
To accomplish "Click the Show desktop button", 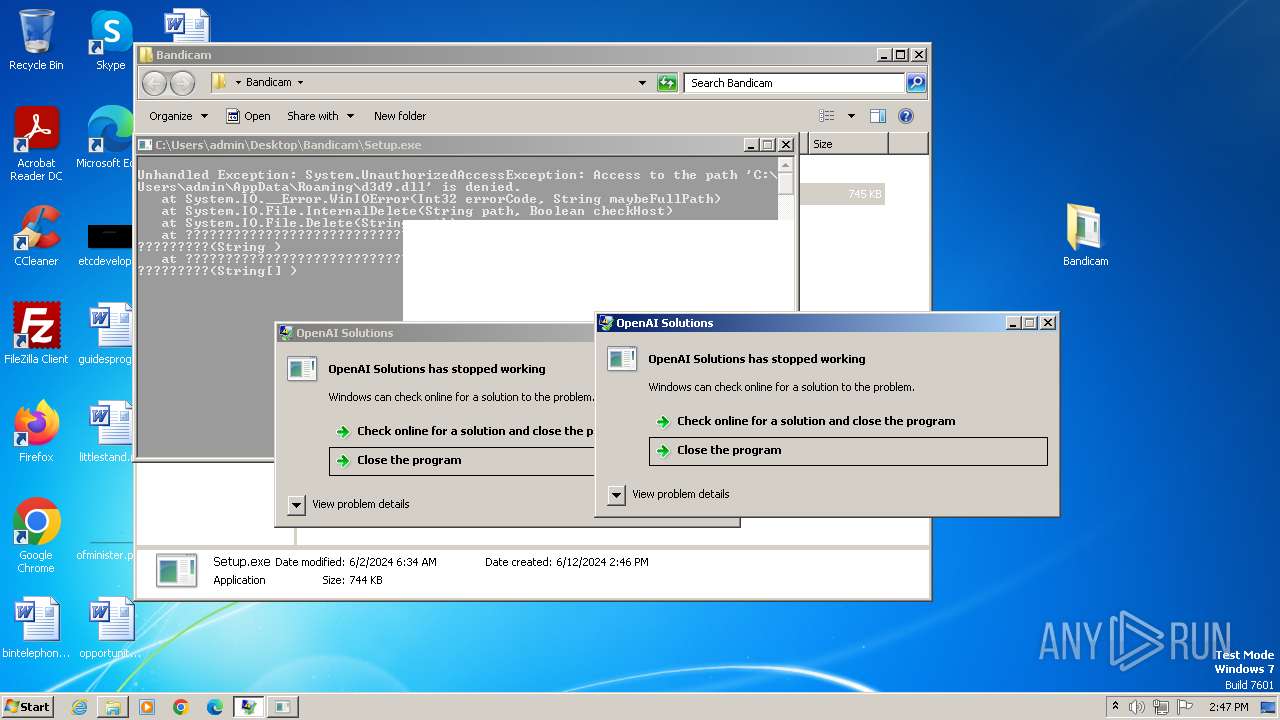I will pos(1270,707).
